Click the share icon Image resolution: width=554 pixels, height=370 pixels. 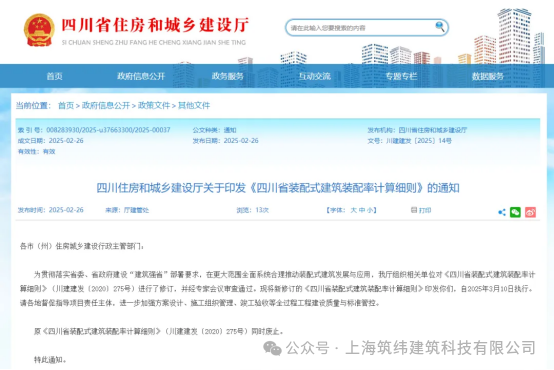[502, 212]
